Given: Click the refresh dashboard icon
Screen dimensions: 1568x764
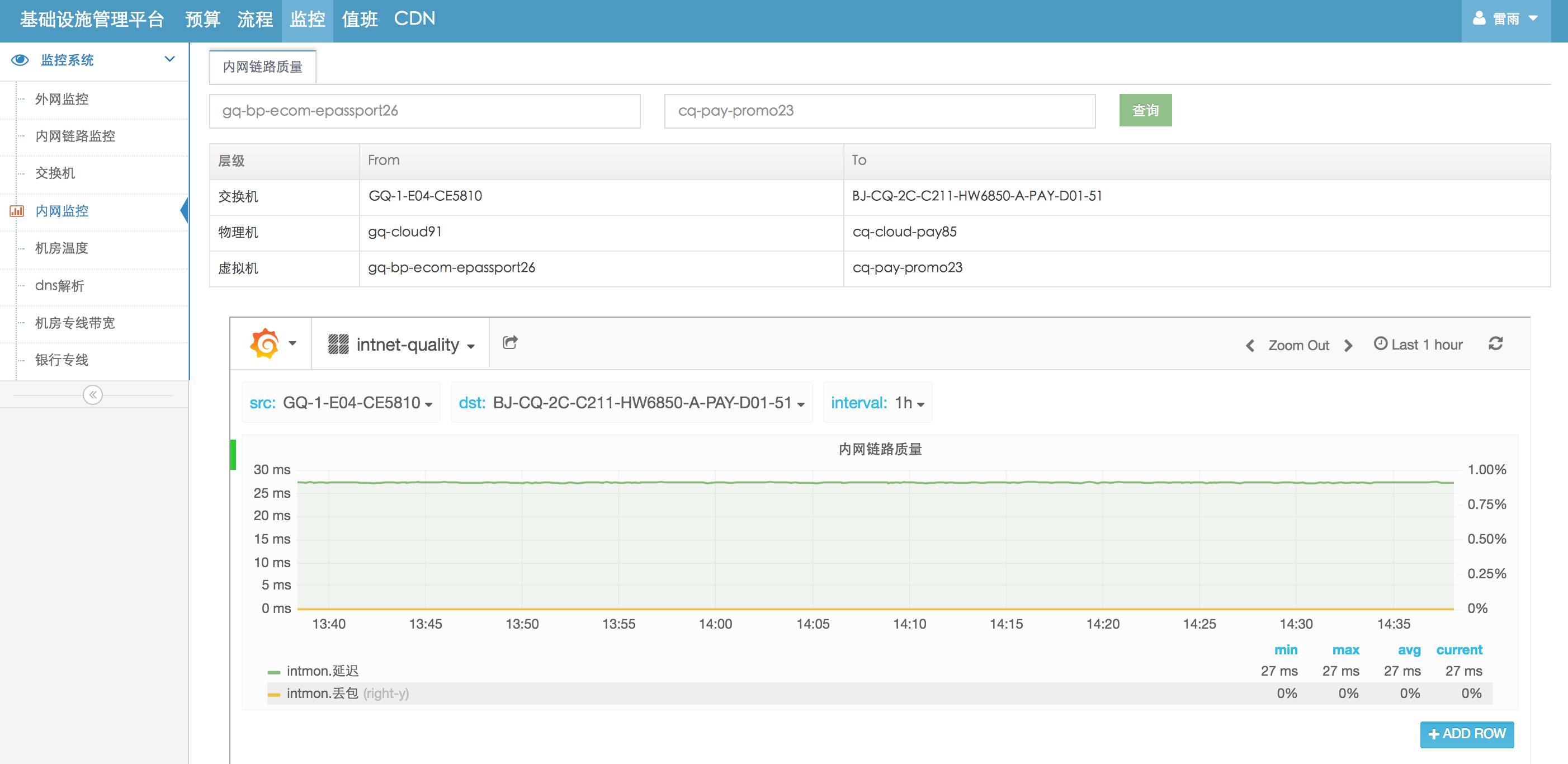Looking at the screenshot, I should click(1495, 344).
